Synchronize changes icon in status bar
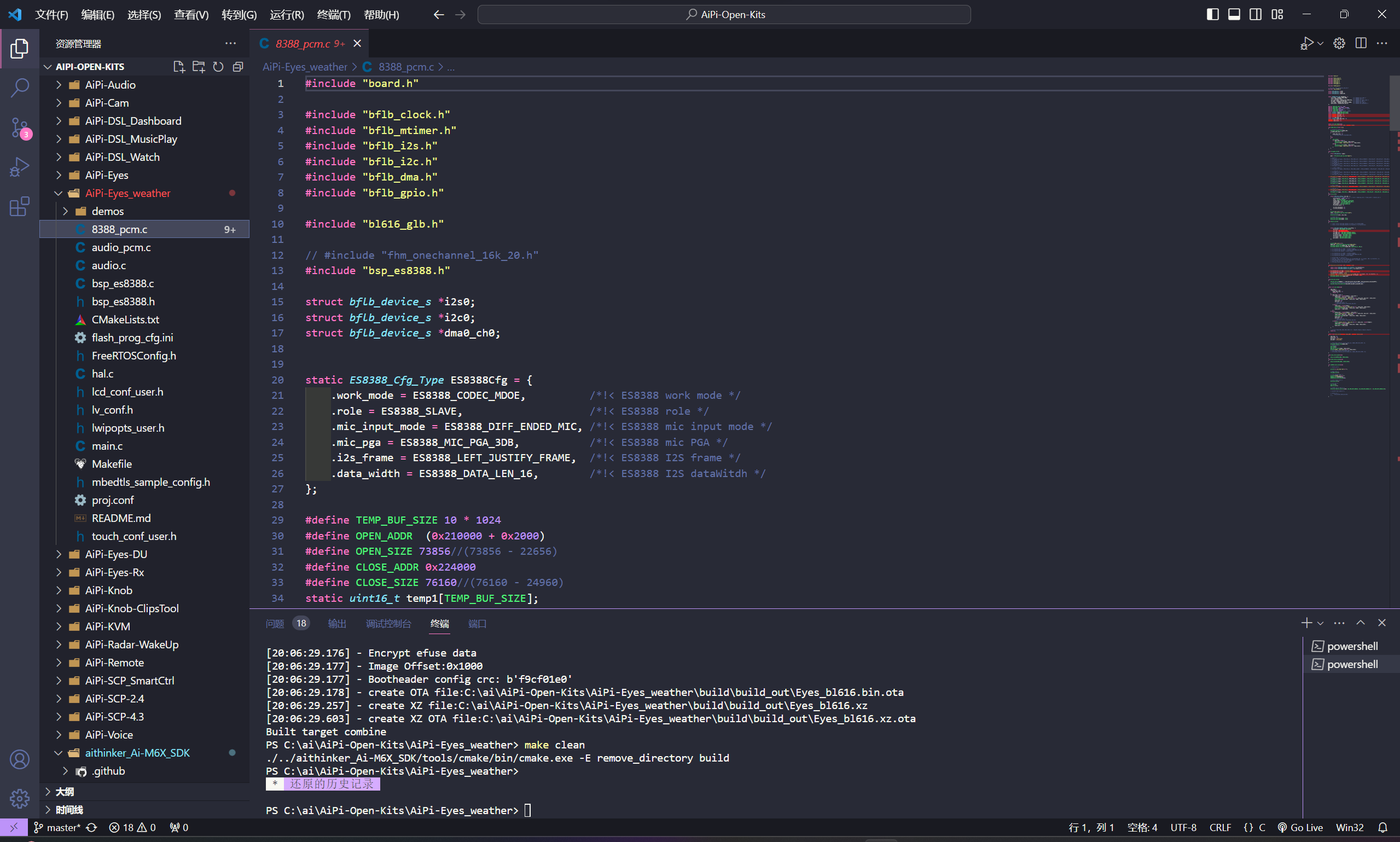 [91, 827]
